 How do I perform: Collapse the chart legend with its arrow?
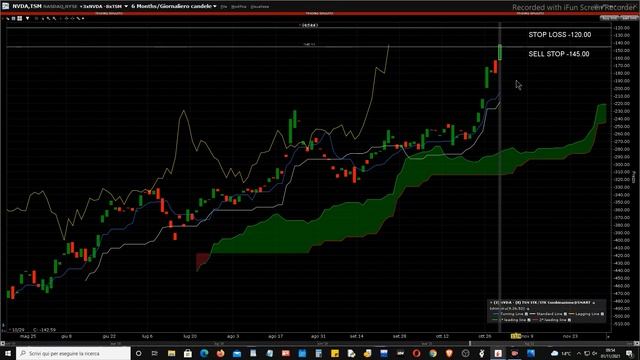[491, 302]
